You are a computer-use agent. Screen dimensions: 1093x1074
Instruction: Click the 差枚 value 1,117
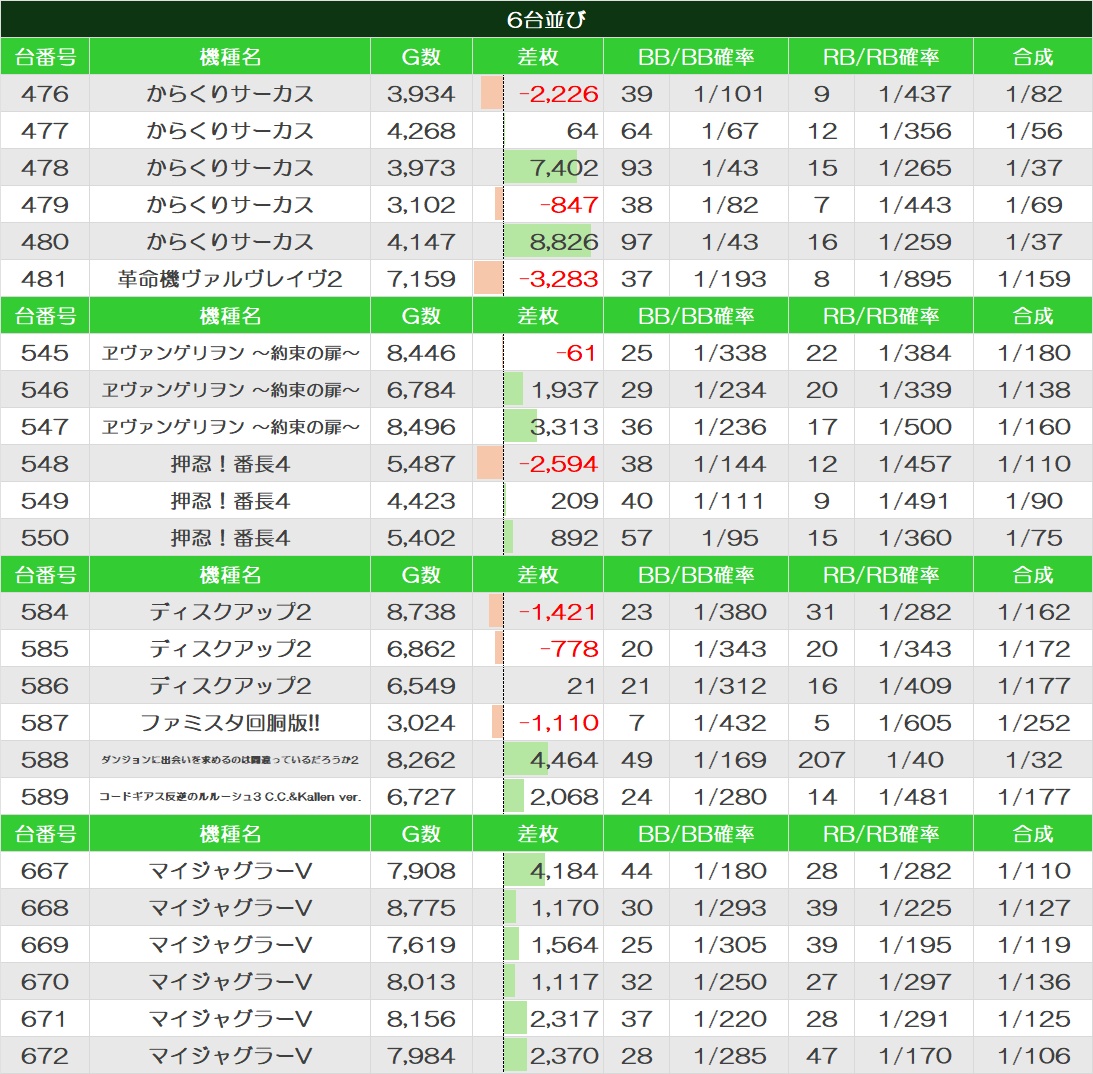click(565, 981)
